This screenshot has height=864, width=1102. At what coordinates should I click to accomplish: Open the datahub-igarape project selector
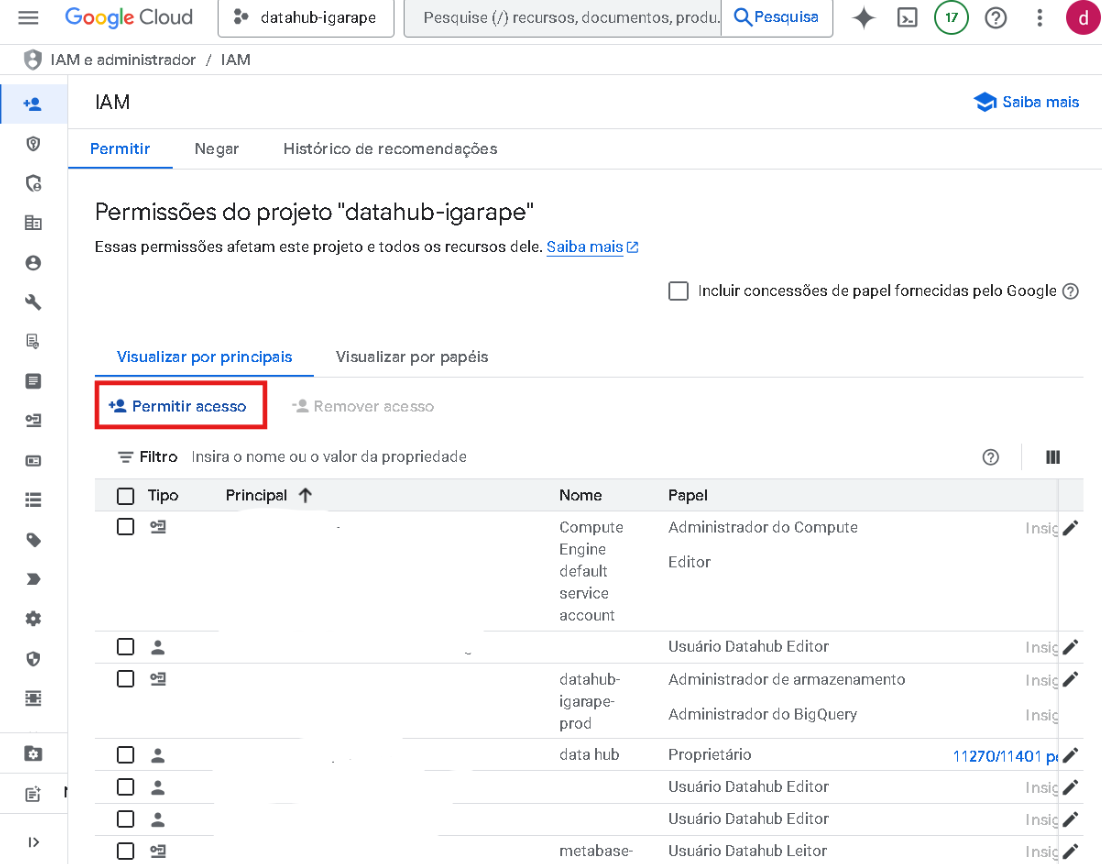(306, 18)
